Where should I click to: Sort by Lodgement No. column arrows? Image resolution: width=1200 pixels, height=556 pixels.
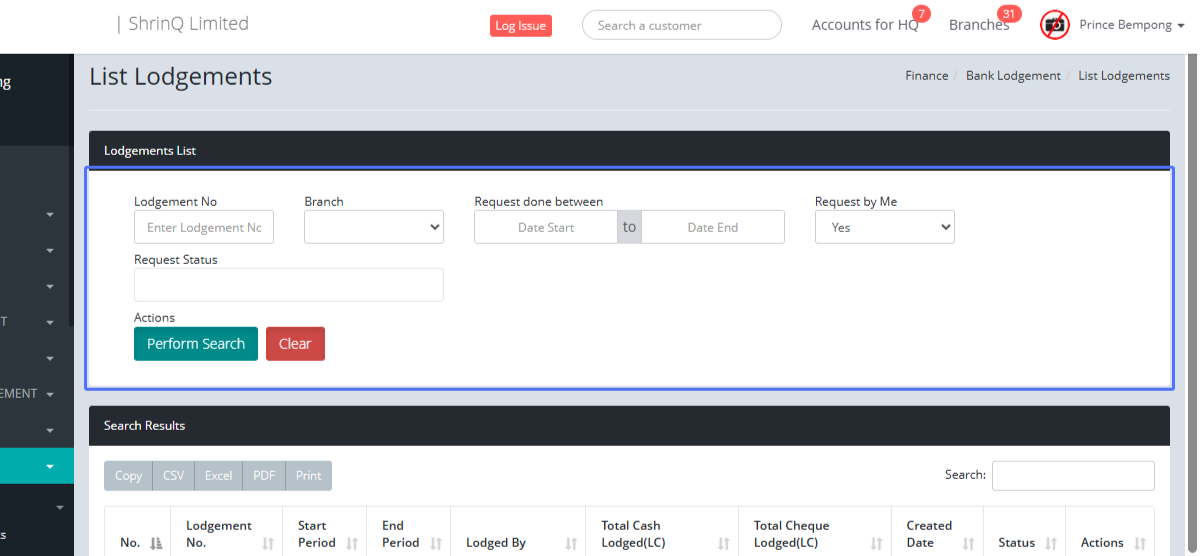268,543
